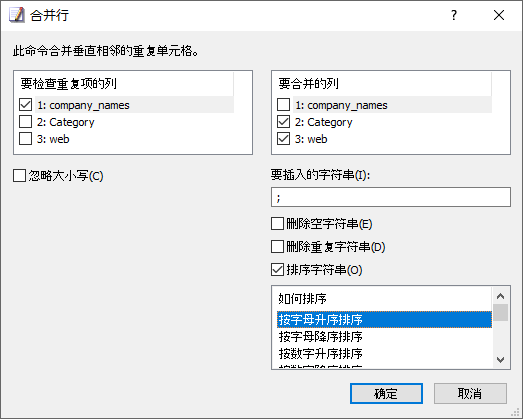The height and width of the screenshot is (419, 523).
Task: Check web in duplicate-check column list
Action: coord(26,138)
